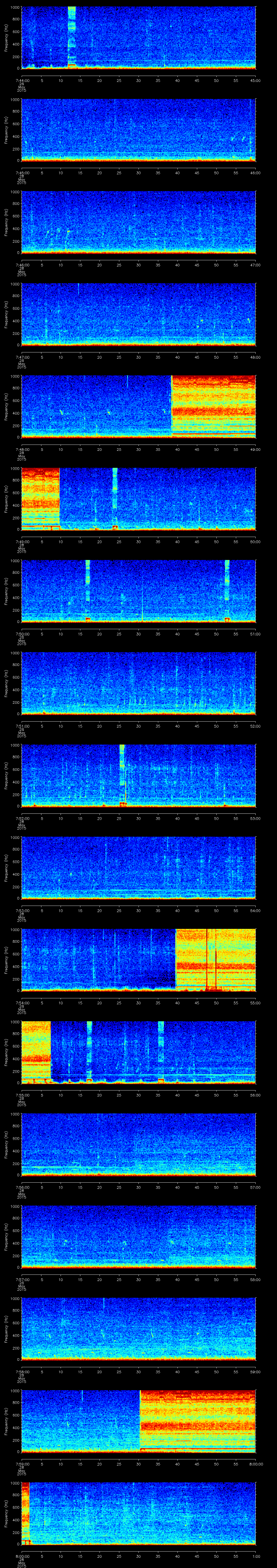The width and height of the screenshot is (277, 1568).
Task: Click the vertical burst near 26 seconds in the 7:52 spectrogram
Action: [x=122, y=774]
